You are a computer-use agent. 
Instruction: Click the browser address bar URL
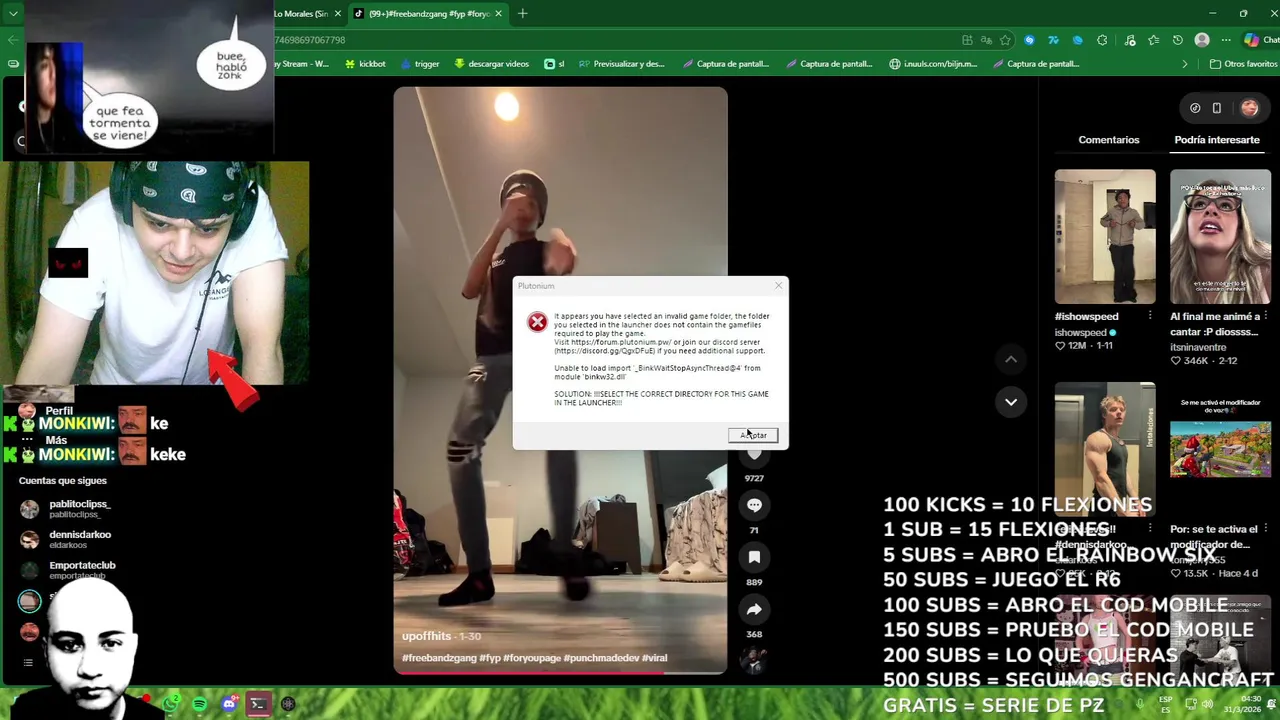click(311, 40)
